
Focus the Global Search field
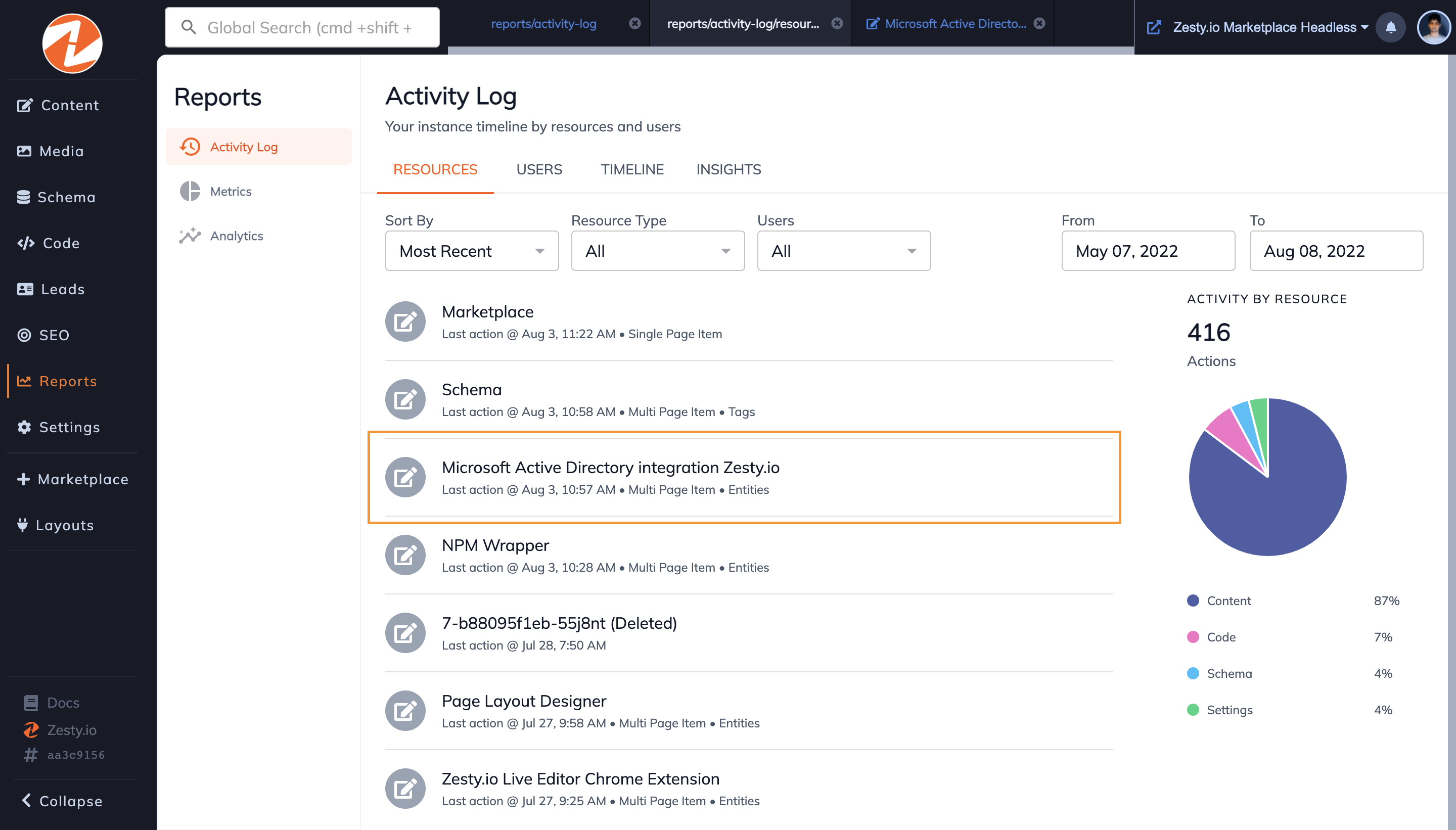tap(302, 27)
